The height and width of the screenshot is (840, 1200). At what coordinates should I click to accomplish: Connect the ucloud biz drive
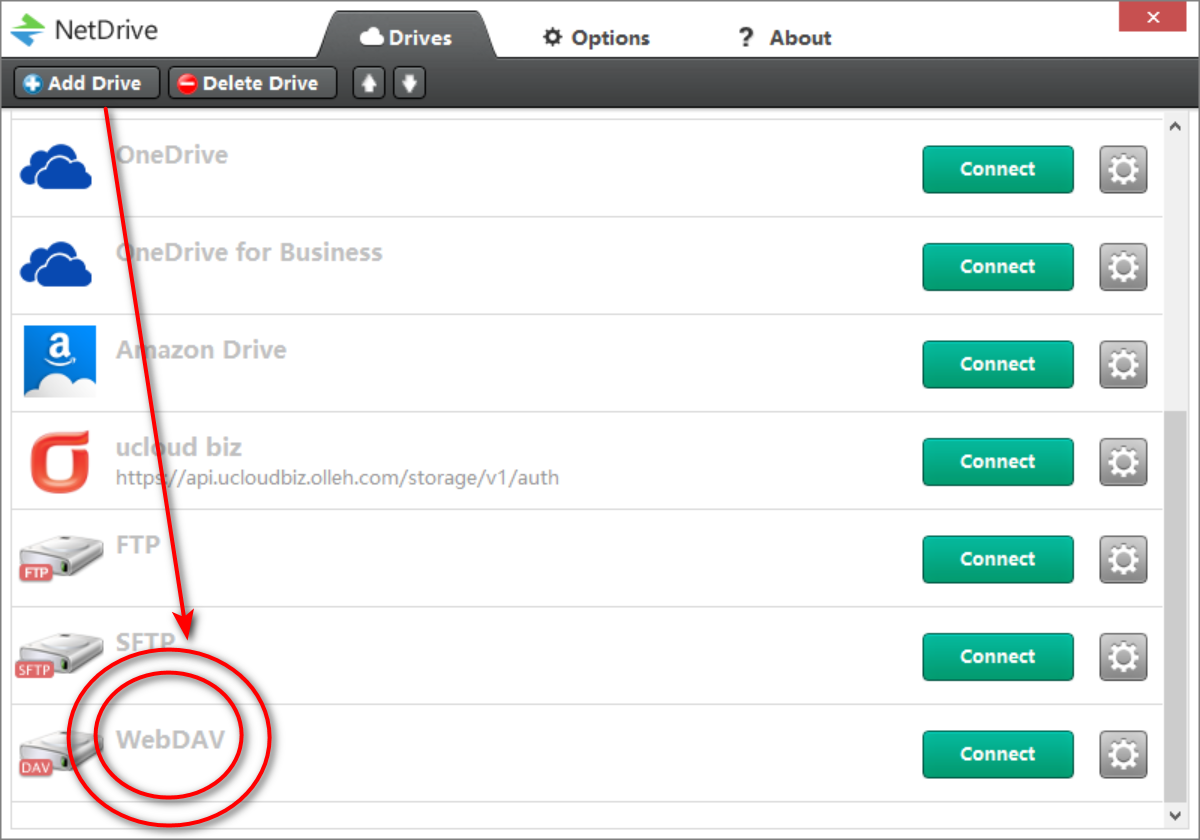tap(998, 462)
